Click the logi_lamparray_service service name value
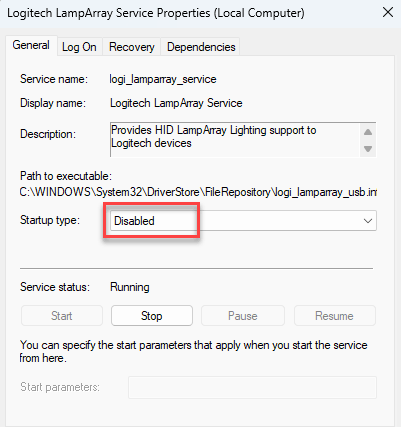 point(163,79)
